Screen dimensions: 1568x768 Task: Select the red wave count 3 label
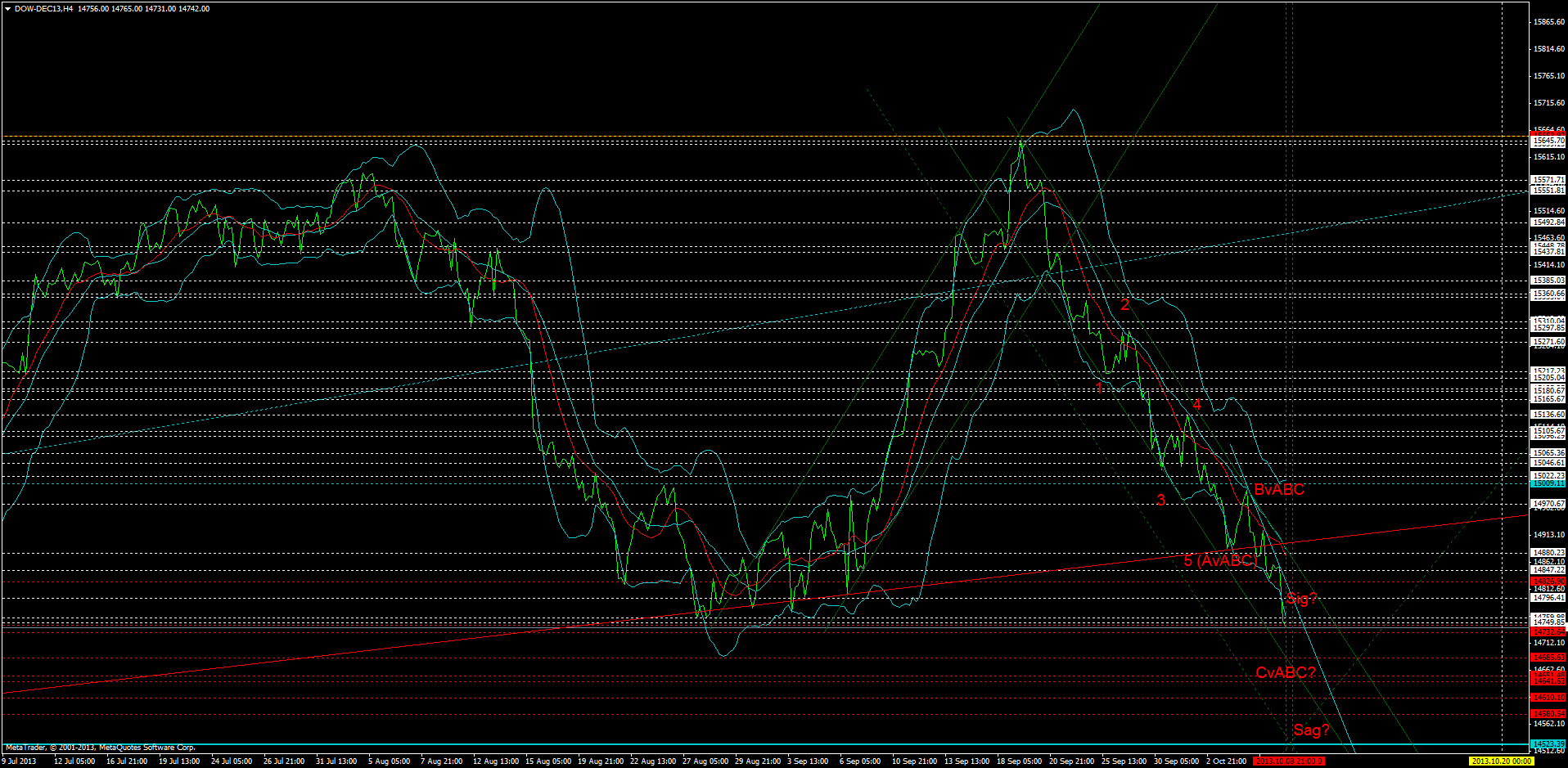(1160, 500)
